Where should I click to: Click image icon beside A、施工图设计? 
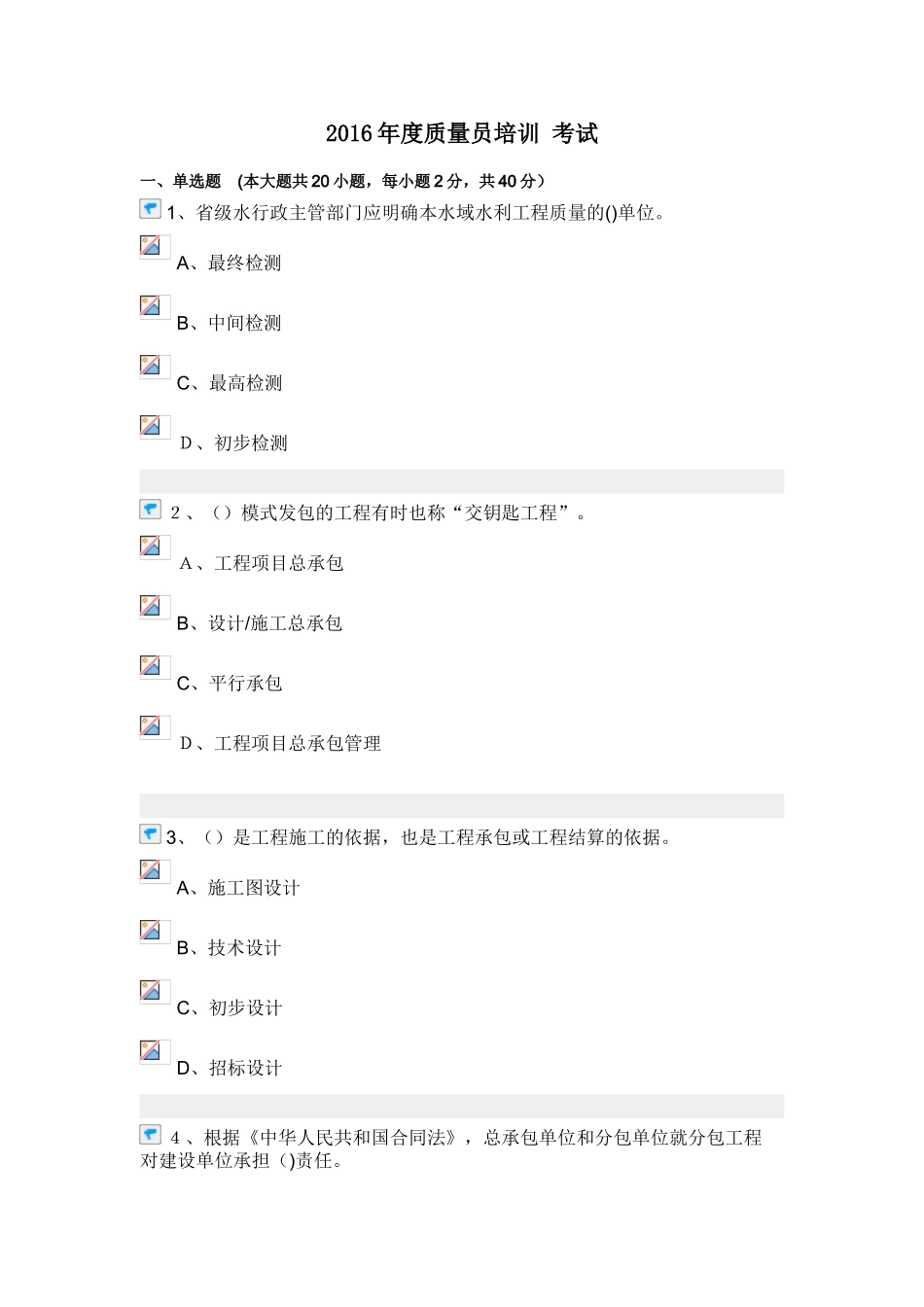[151, 870]
